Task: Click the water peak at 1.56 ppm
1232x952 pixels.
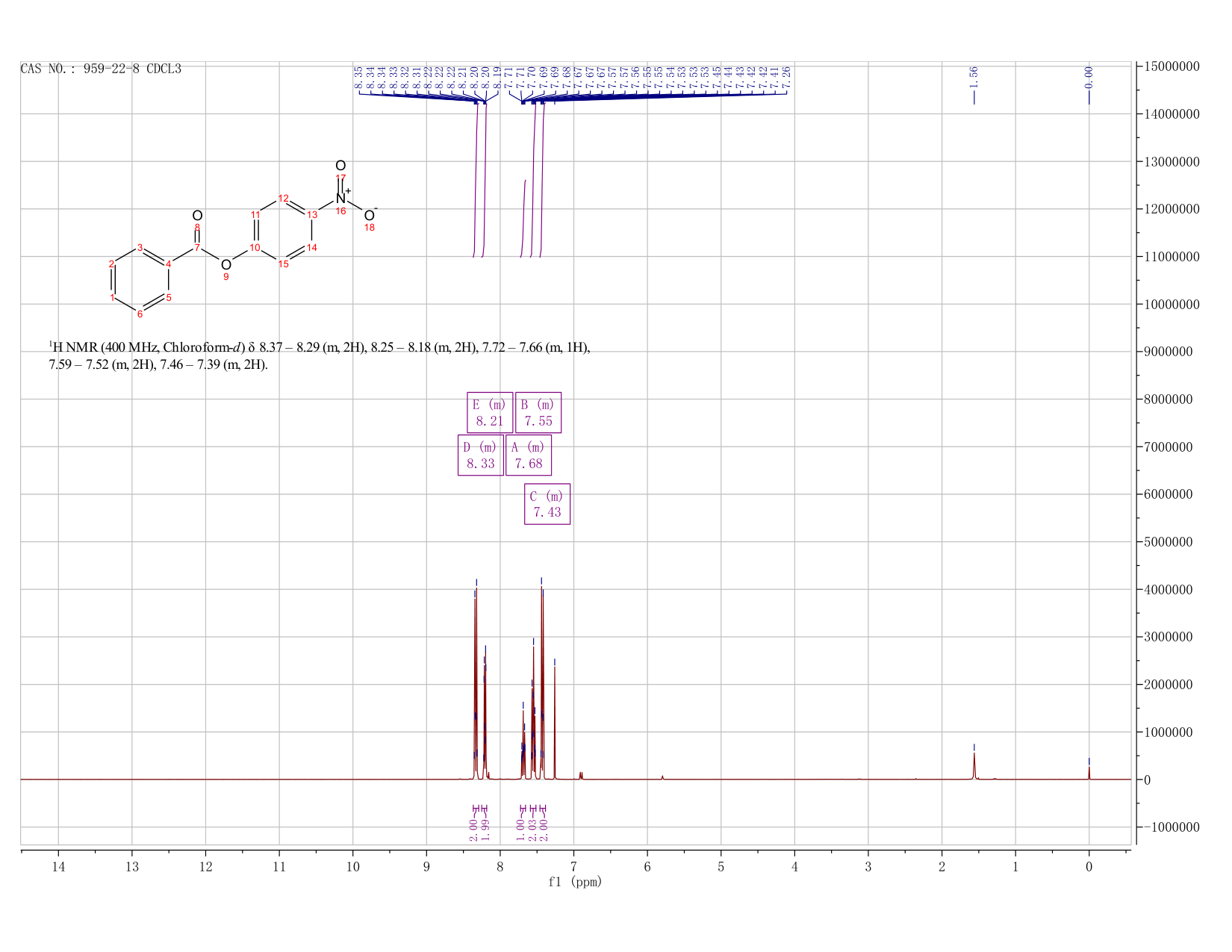Action: tap(974, 765)
